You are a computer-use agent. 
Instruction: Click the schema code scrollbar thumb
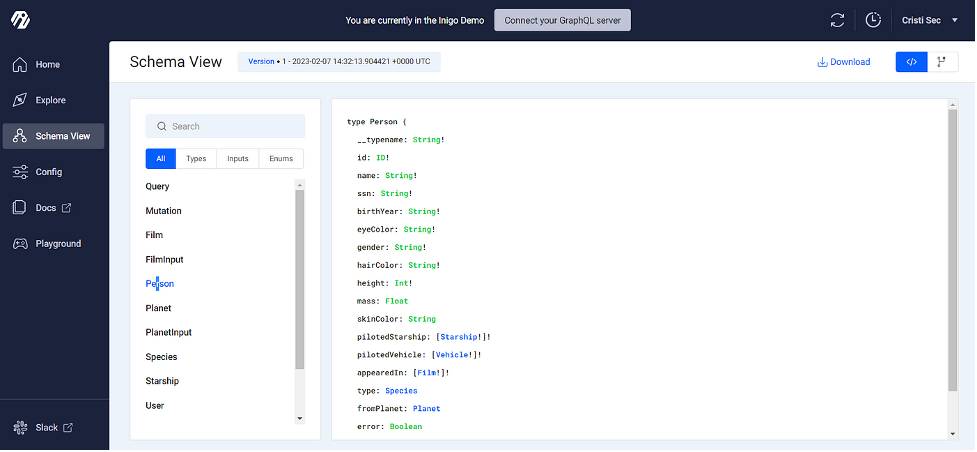pyautogui.click(x=953, y=249)
